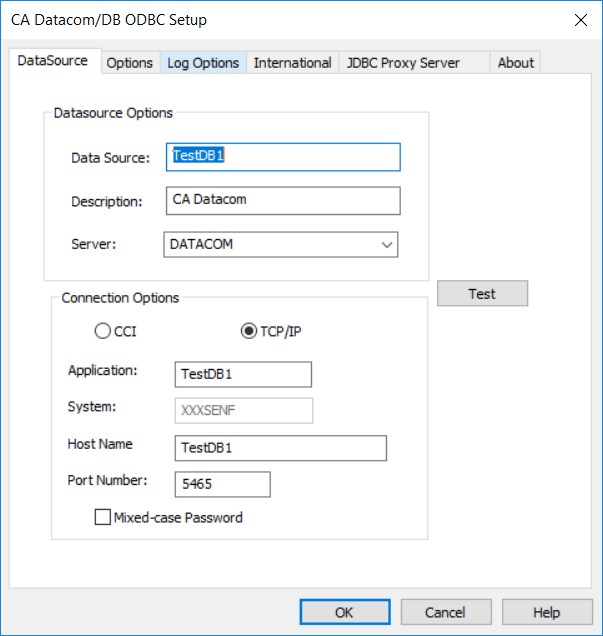This screenshot has width=603, height=636.
Task: Expand the Server dropdown arrow
Action: [x=386, y=245]
